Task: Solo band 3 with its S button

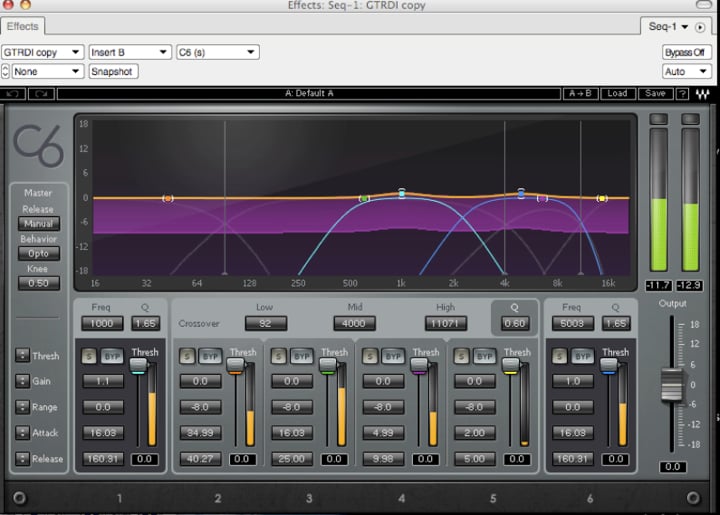Action: pos(278,356)
